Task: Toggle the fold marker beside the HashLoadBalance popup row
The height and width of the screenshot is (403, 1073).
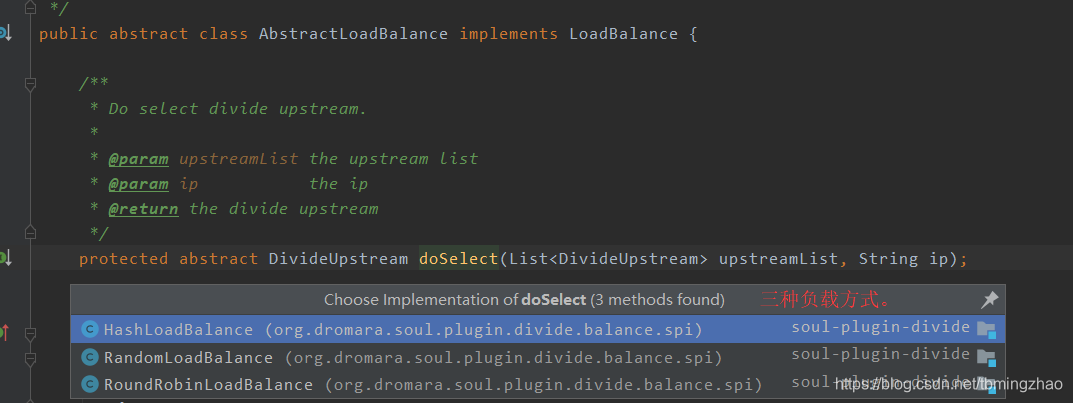Action: (x=30, y=333)
